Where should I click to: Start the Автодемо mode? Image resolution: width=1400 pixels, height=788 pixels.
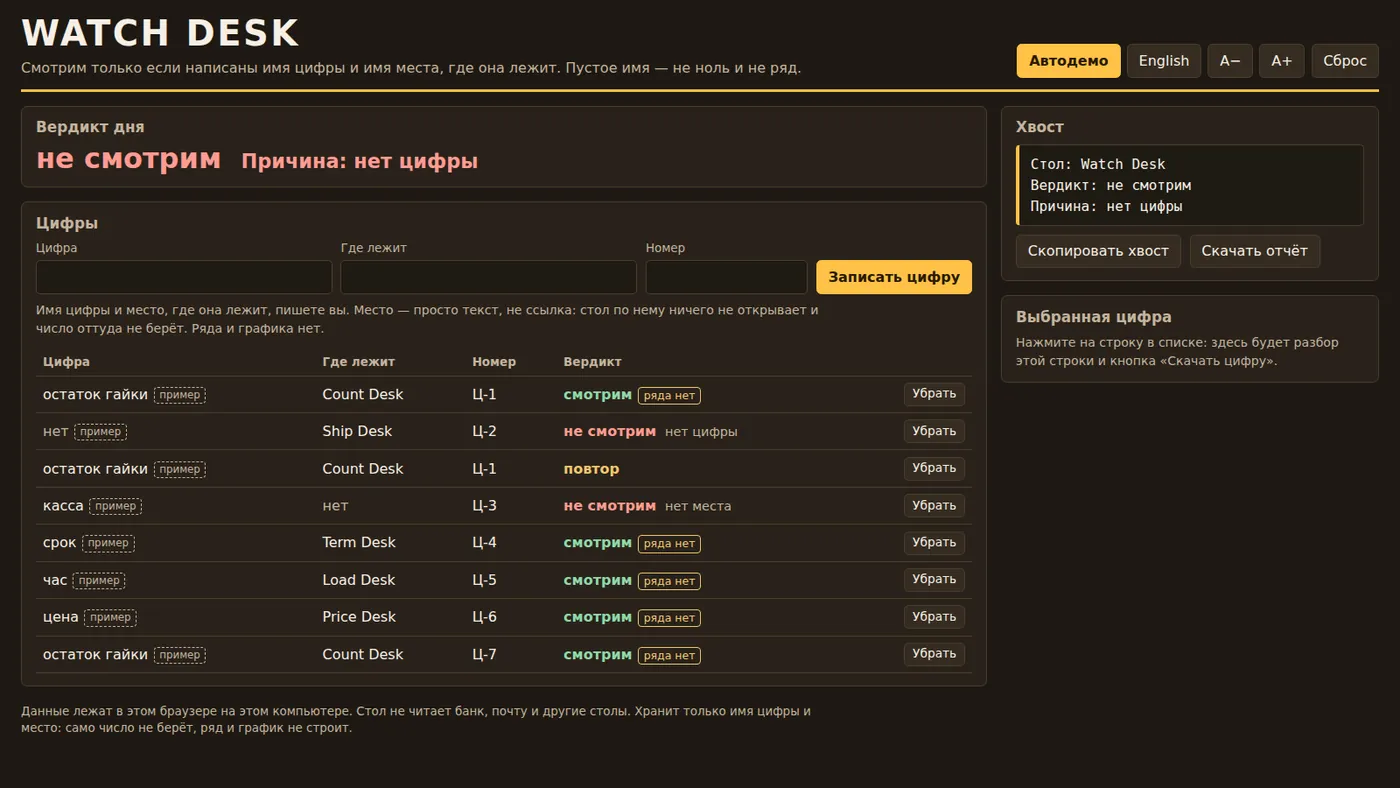[x=1068, y=61]
